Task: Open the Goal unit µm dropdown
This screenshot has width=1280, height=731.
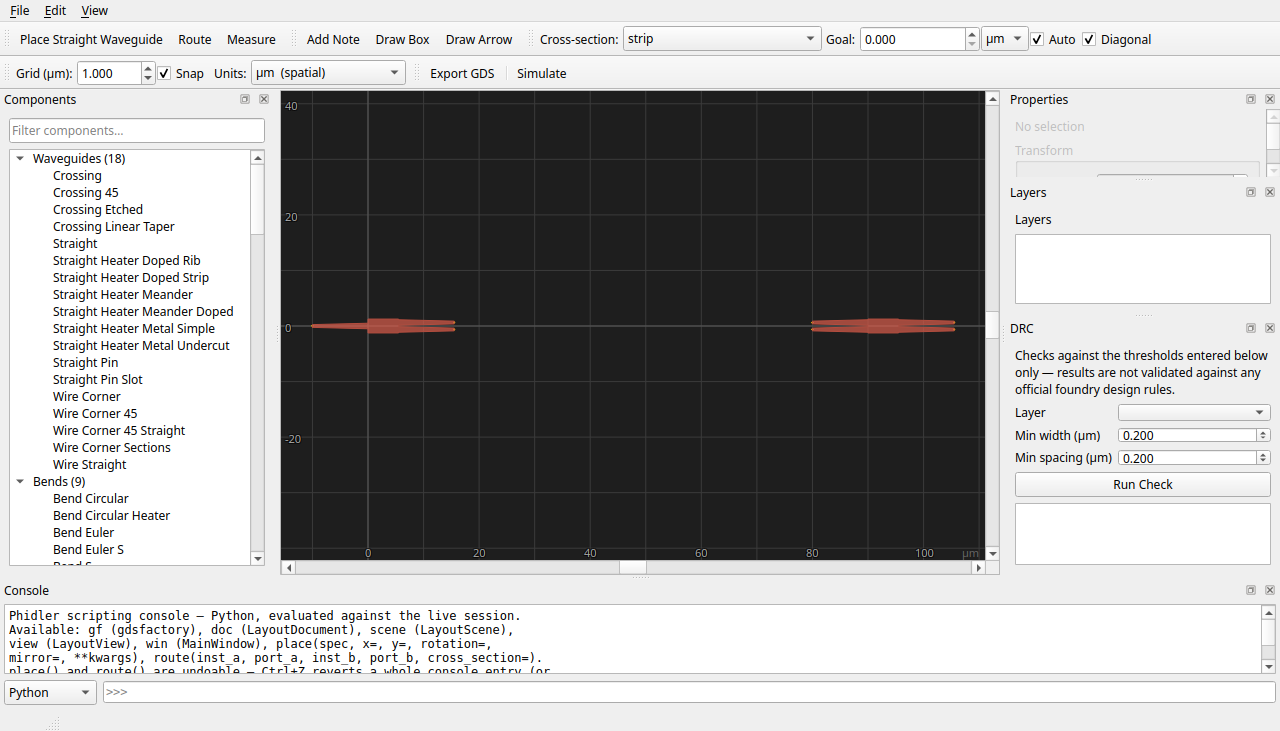Action: [x=1005, y=39]
